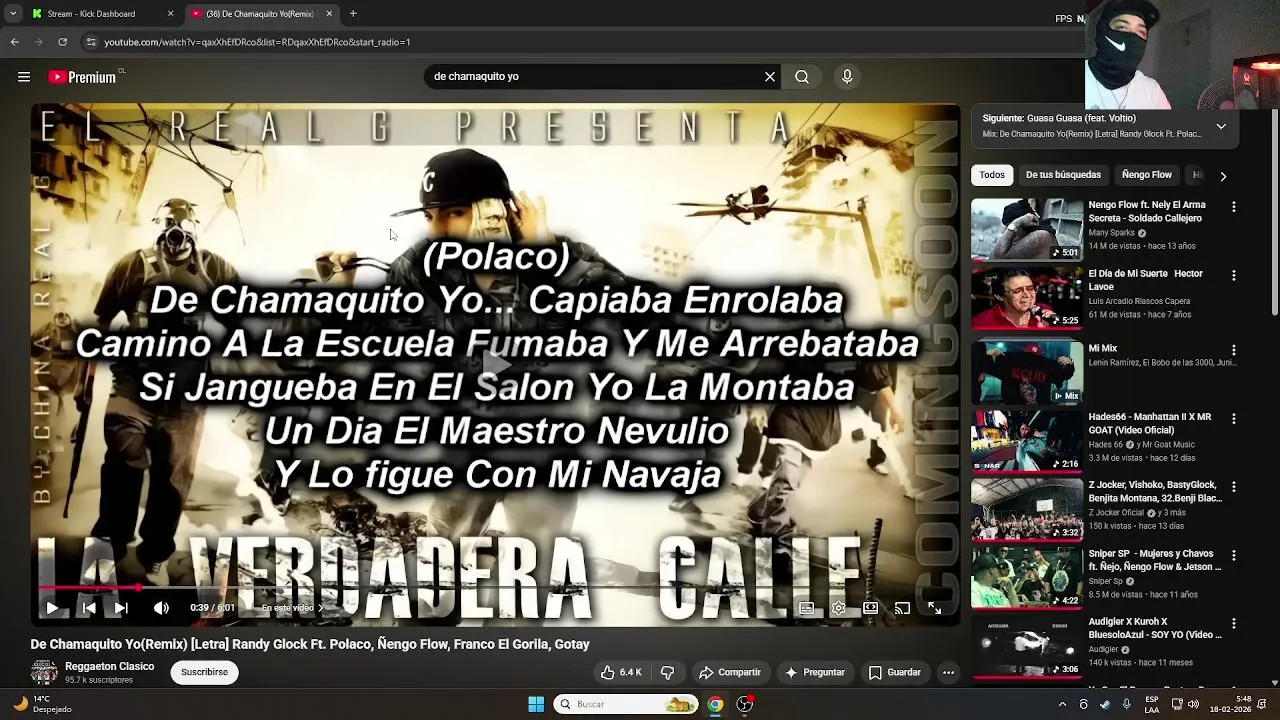Open the Reggaeton Clasico channel avatar
The width and height of the screenshot is (1280, 720).
[44, 673]
